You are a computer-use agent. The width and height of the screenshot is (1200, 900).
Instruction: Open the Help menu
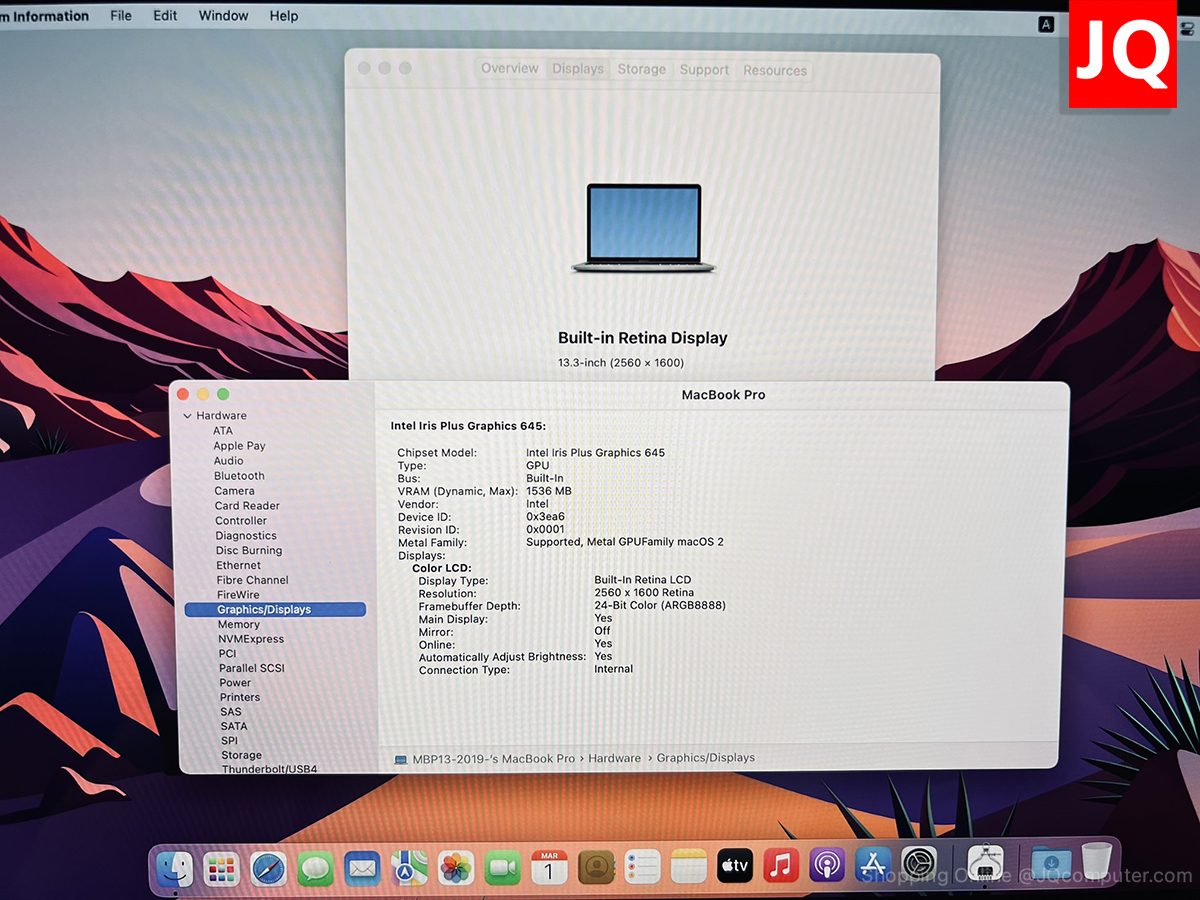(284, 16)
